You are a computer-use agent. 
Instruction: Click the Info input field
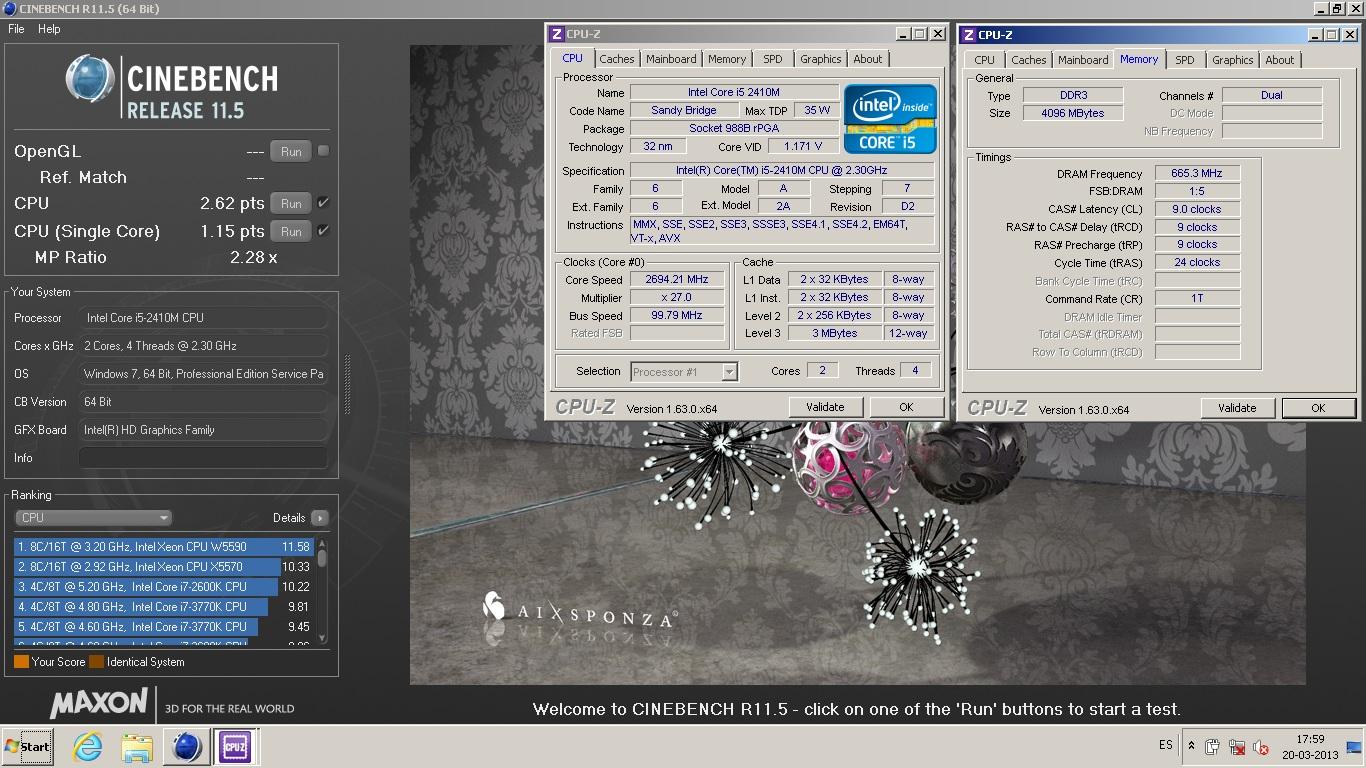(203, 458)
